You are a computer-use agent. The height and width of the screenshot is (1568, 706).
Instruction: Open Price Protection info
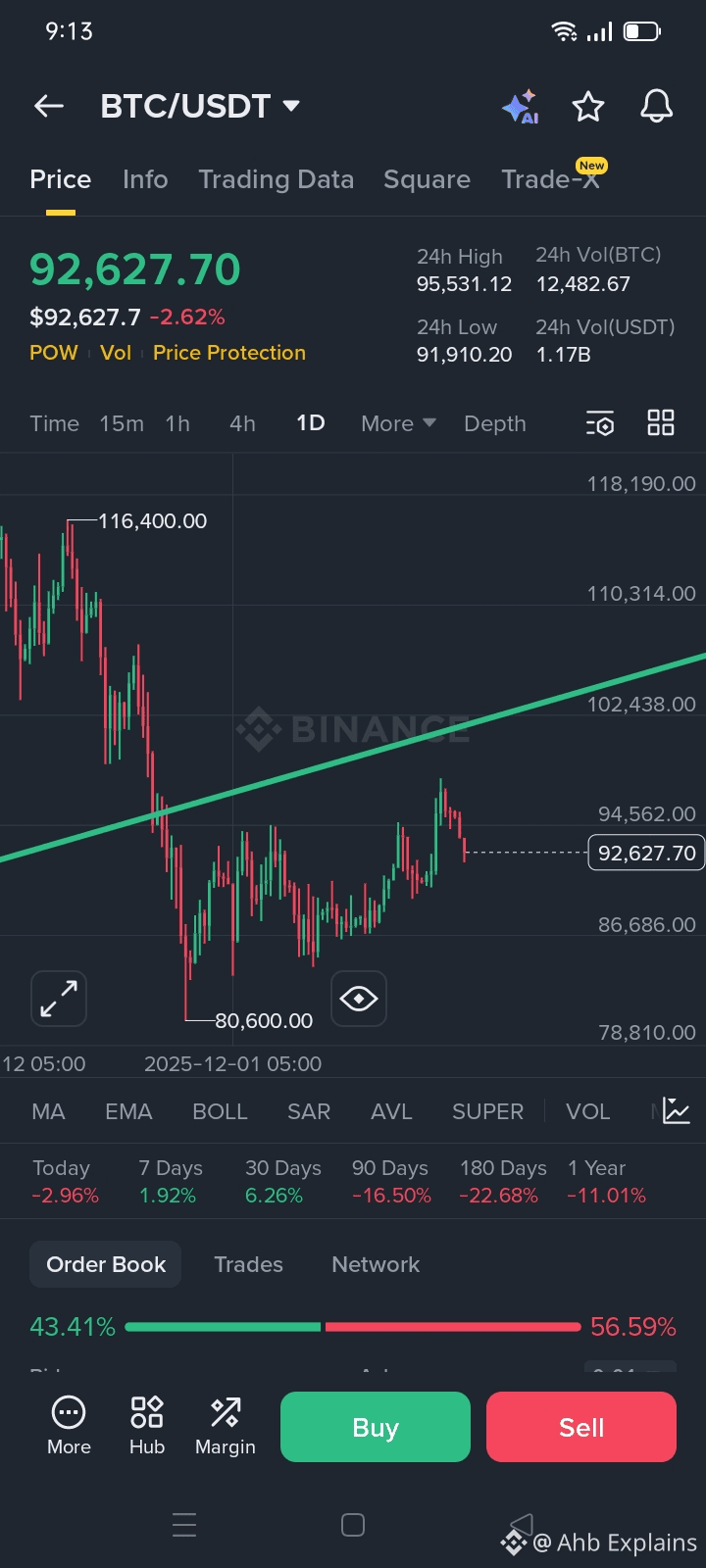(229, 353)
